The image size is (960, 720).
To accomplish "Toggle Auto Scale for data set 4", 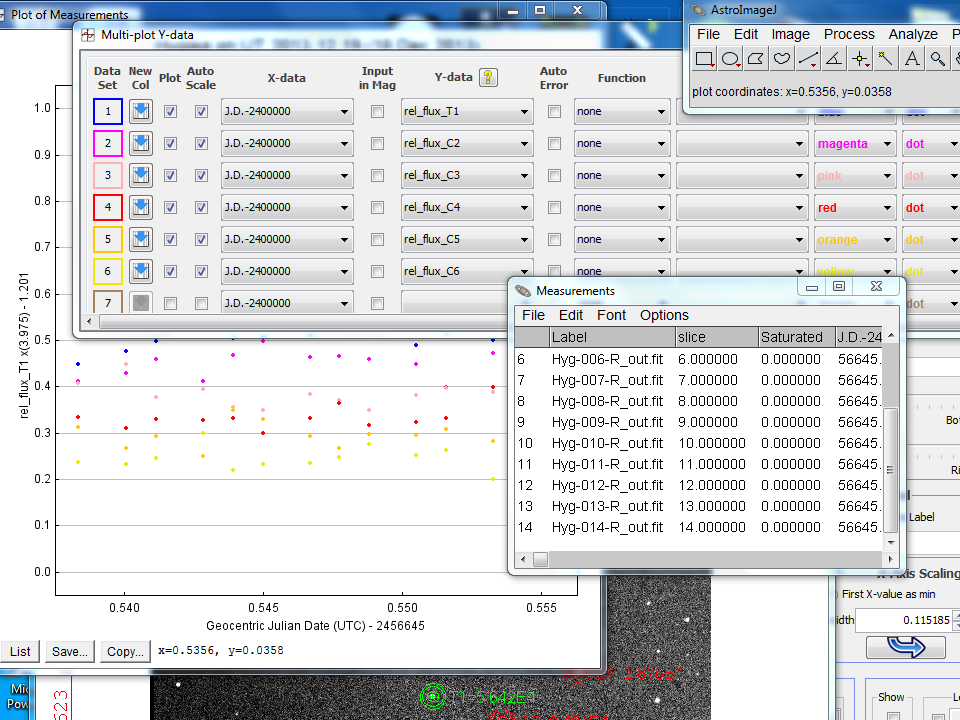I will [201, 207].
